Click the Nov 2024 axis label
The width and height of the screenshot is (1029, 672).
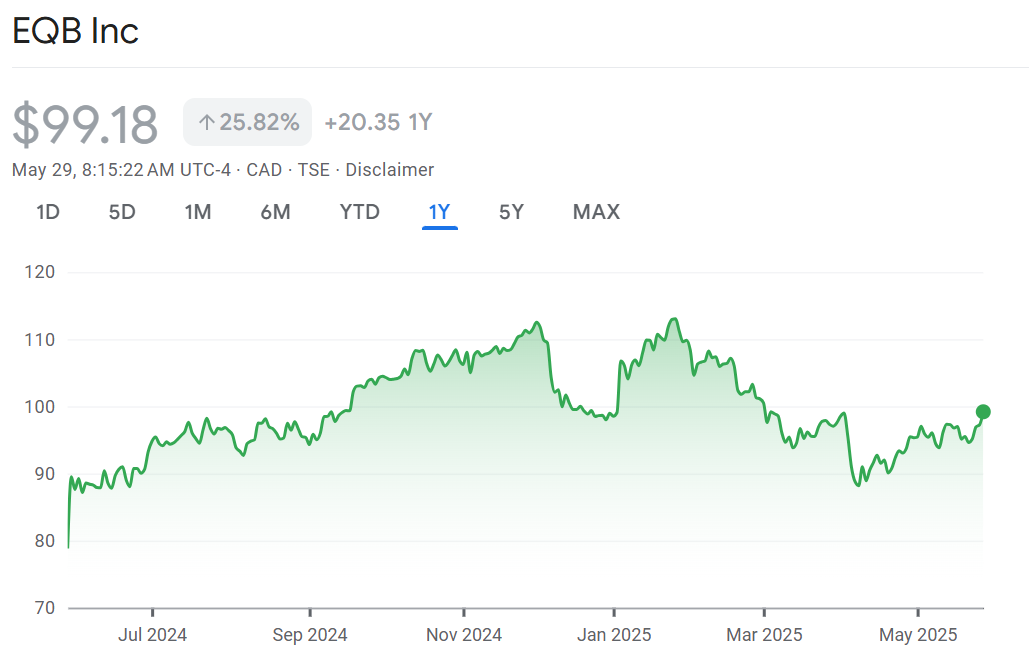click(464, 635)
